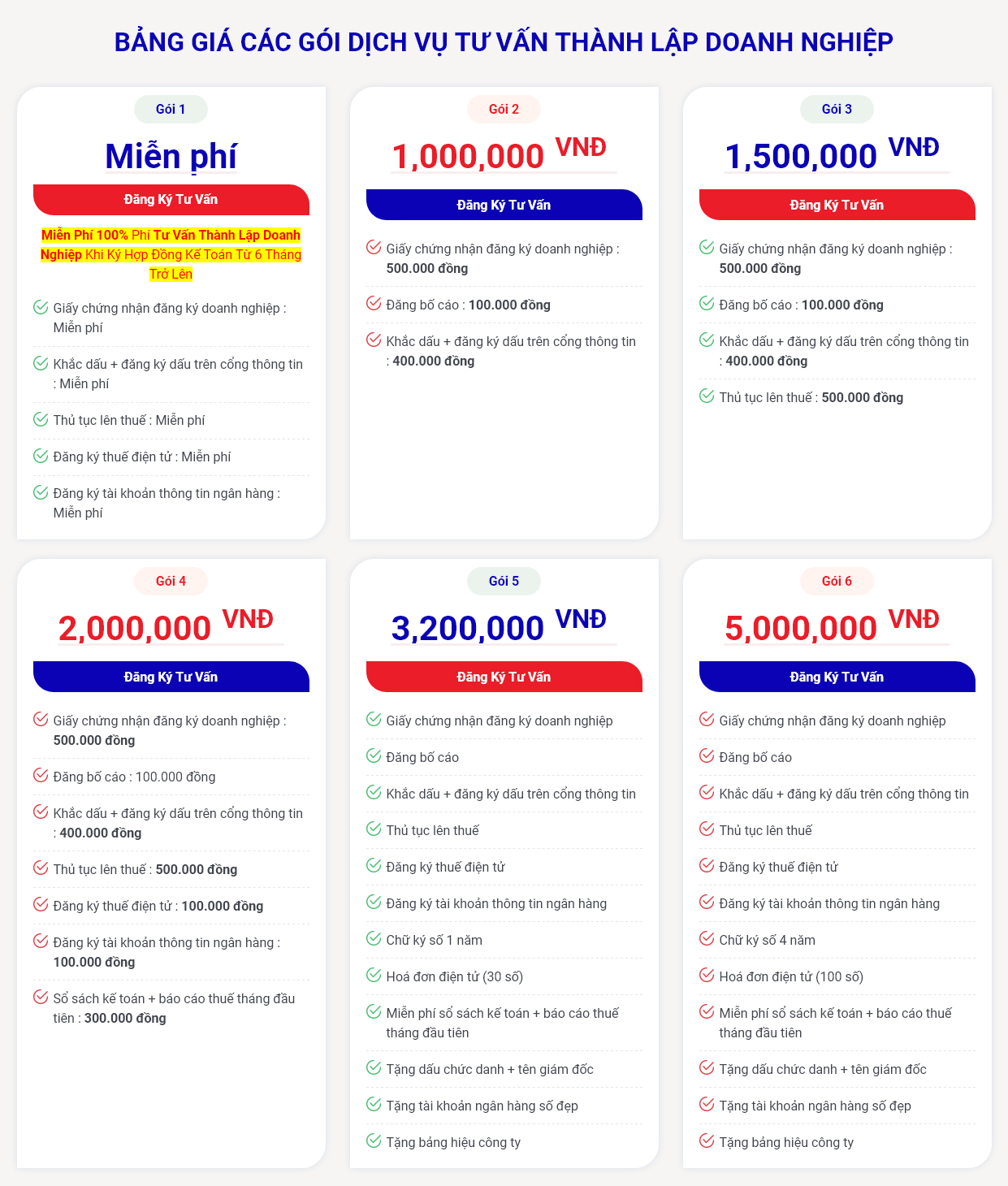Click the checkmark beside "Sổ sách kế toán + báo cáo thuế tháng đầu tiên" in Gói 4
The height and width of the screenshot is (1186, 1008).
click(x=39, y=998)
